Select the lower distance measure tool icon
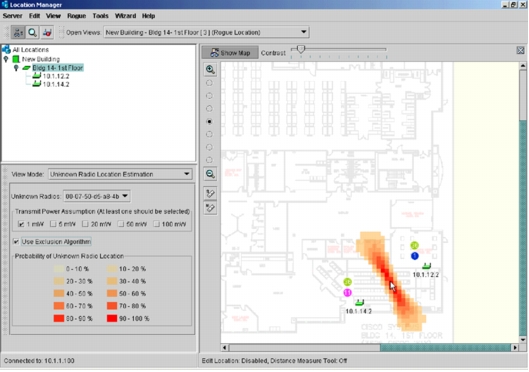This screenshot has width=529, height=372. 210,208
